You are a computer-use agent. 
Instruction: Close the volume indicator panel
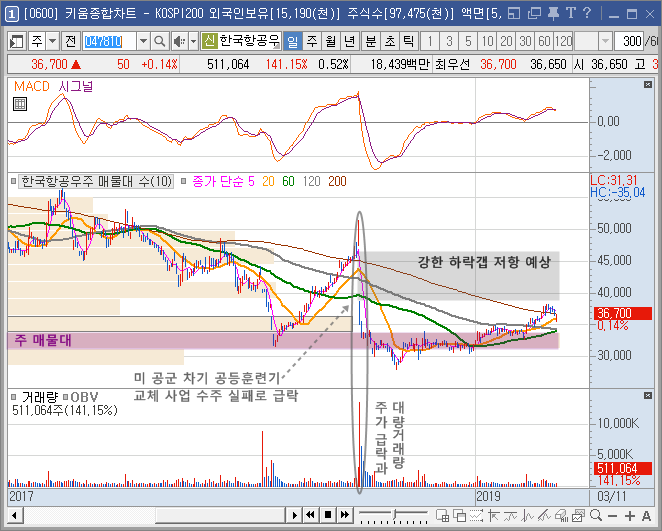pos(648,396)
